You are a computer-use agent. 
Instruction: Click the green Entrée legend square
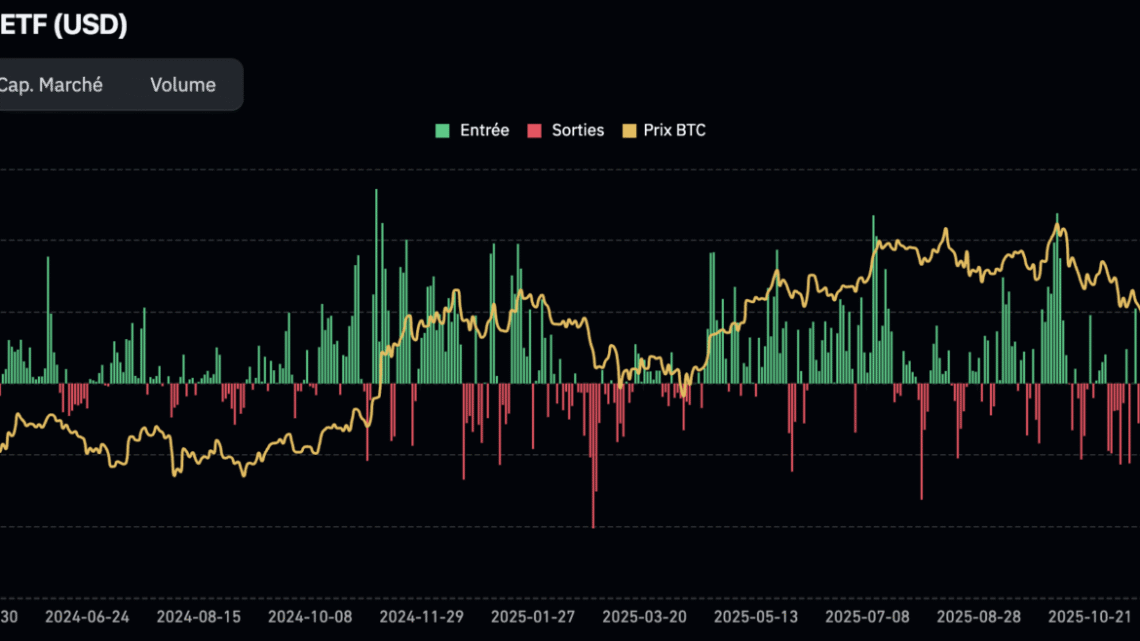(x=443, y=130)
